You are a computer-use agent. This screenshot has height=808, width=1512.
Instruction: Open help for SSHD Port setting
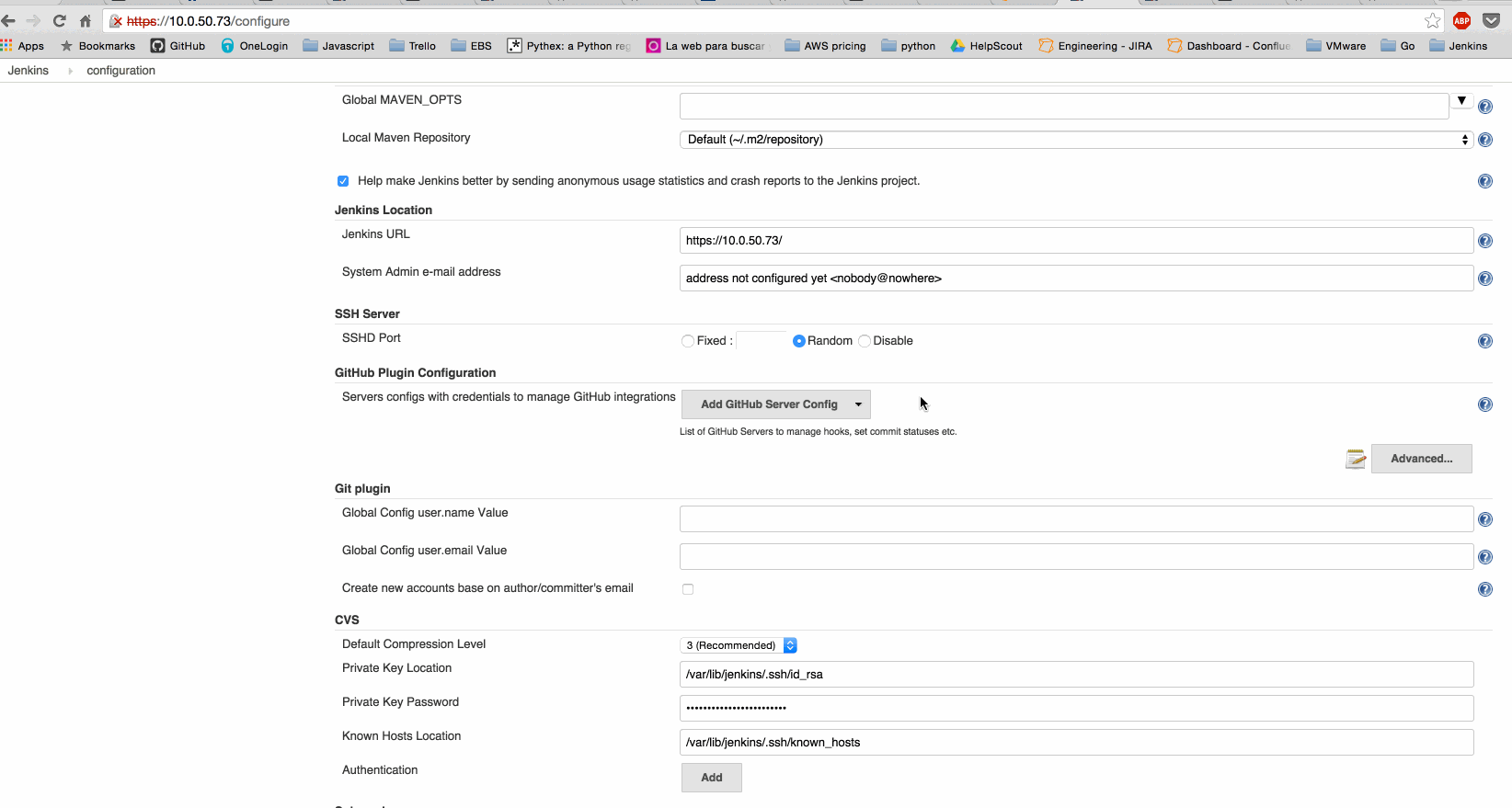[x=1484, y=341]
